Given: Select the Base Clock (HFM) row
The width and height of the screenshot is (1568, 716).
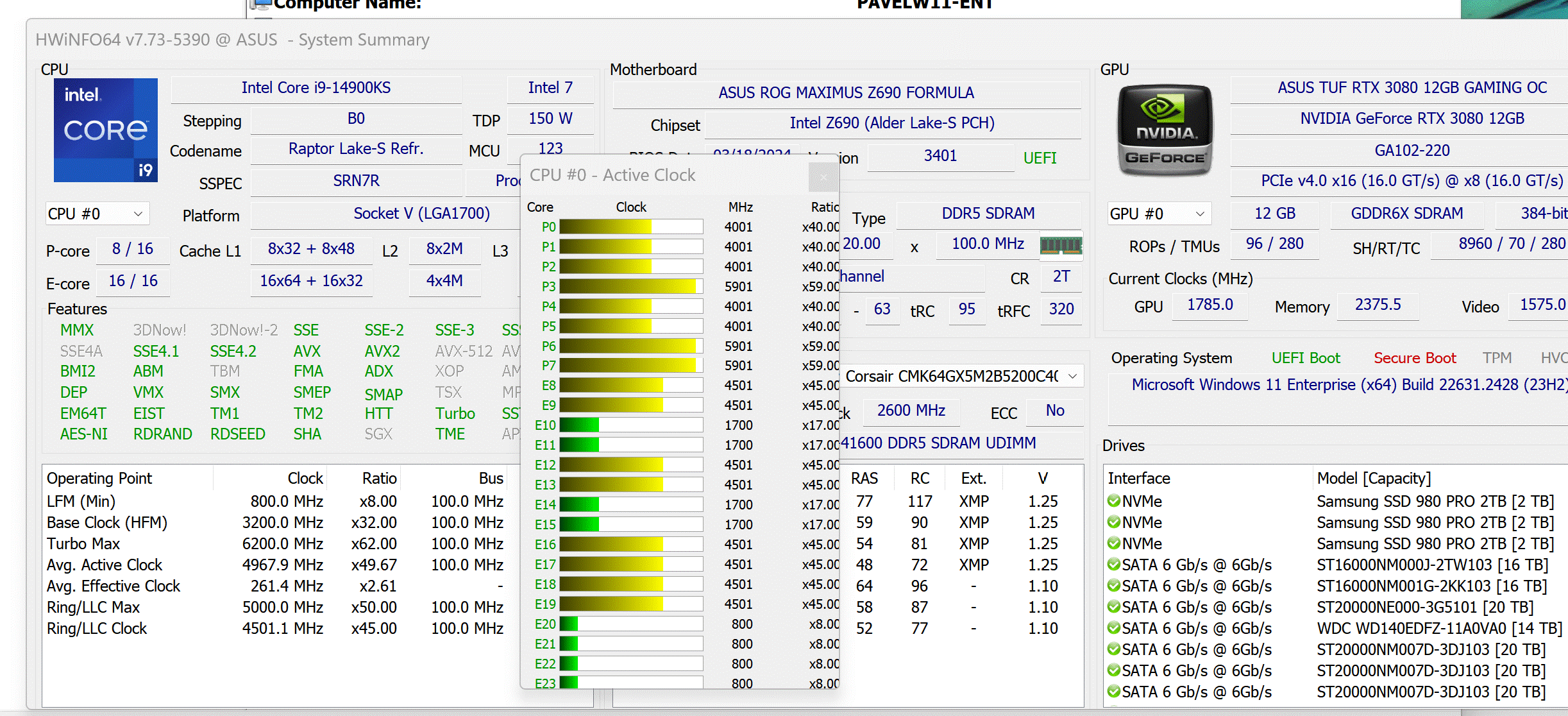Looking at the screenshot, I should [276, 523].
